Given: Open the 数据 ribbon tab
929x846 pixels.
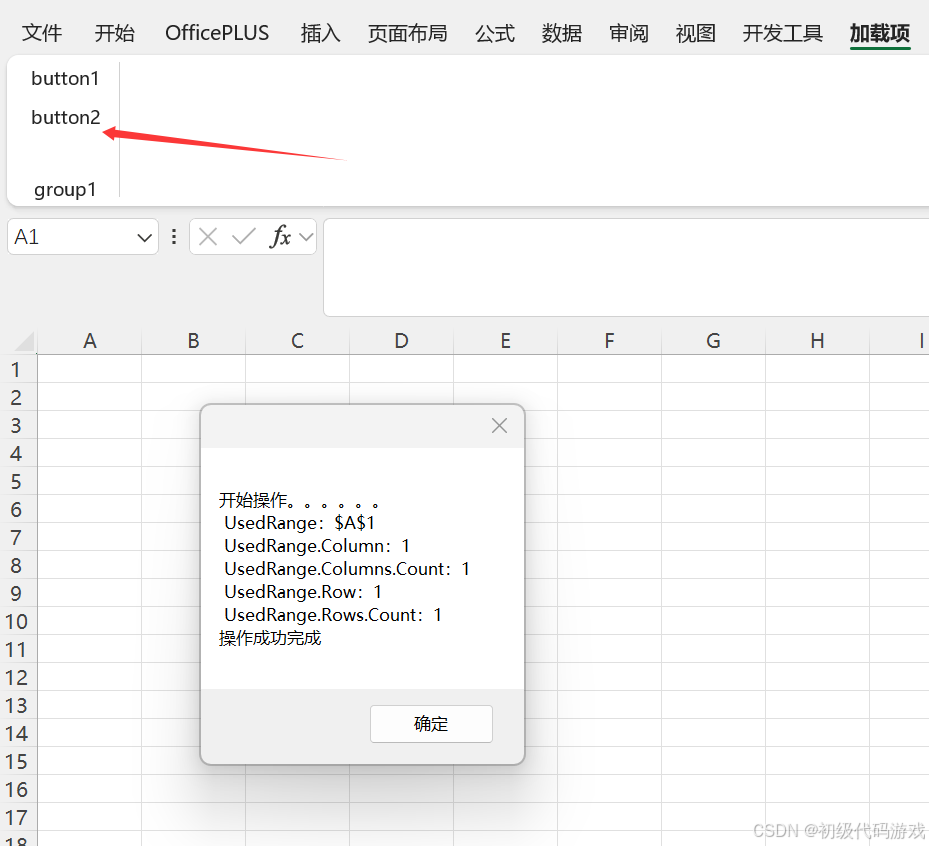Looking at the screenshot, I should click(x=562, y=33).
